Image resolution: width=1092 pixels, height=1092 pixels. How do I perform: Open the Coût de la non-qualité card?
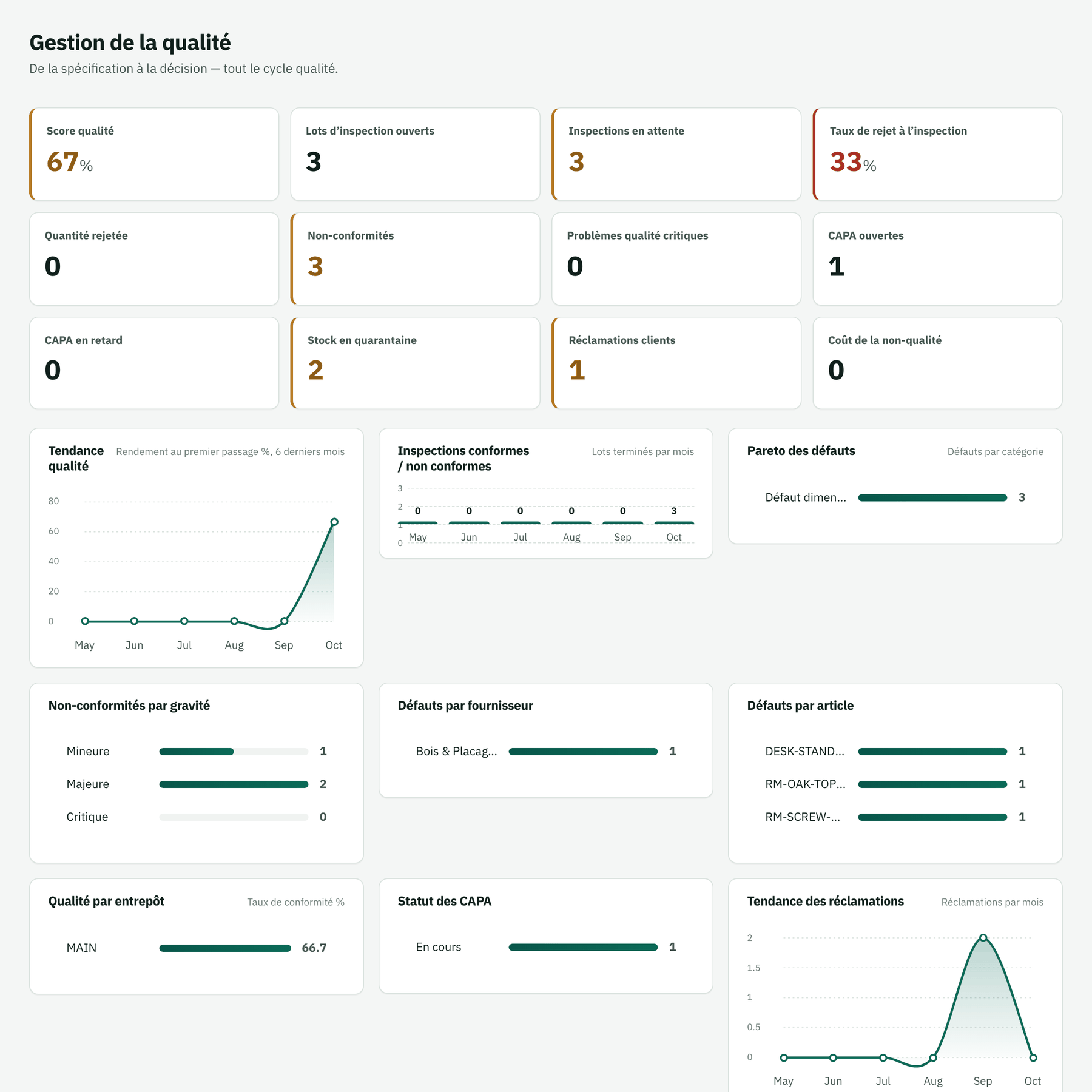click(x=938, y=363)
